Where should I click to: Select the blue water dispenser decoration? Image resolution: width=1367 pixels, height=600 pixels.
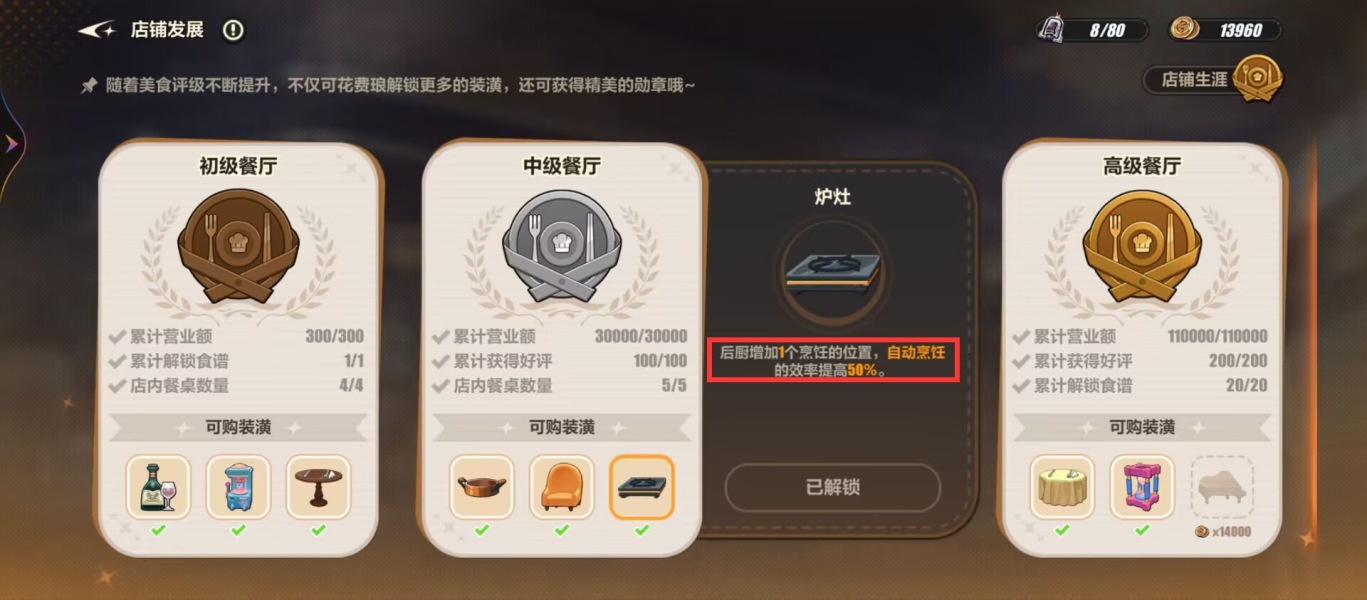[238, 487]
